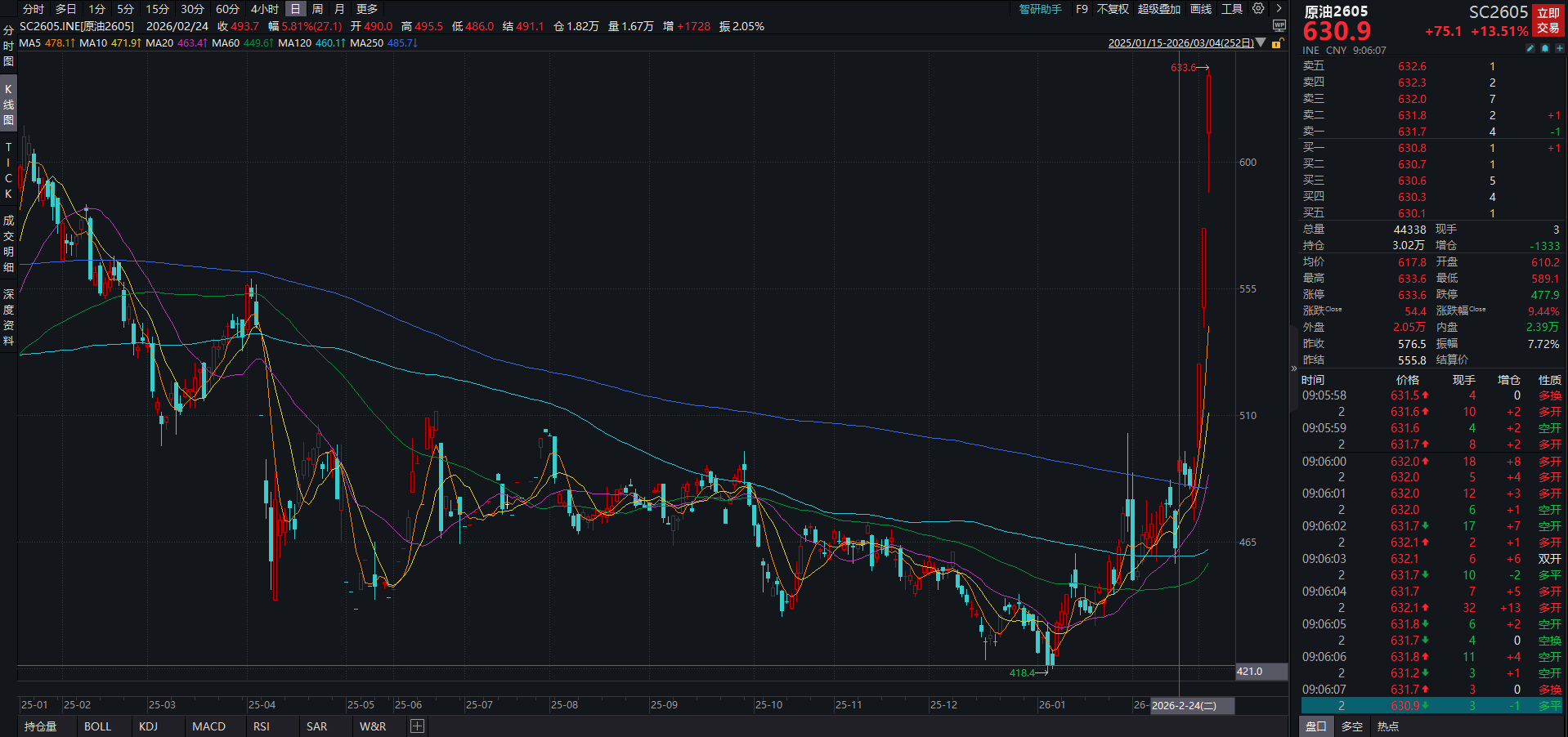Open the 不复权 adjustment dropdown
1568x737 pixels.
tap(1113, 9)
